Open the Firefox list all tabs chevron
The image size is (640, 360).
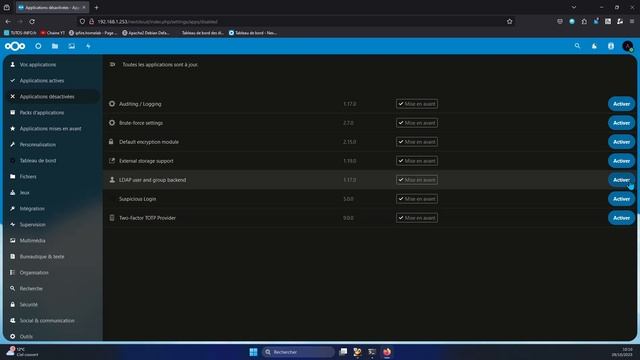(573, 7)
